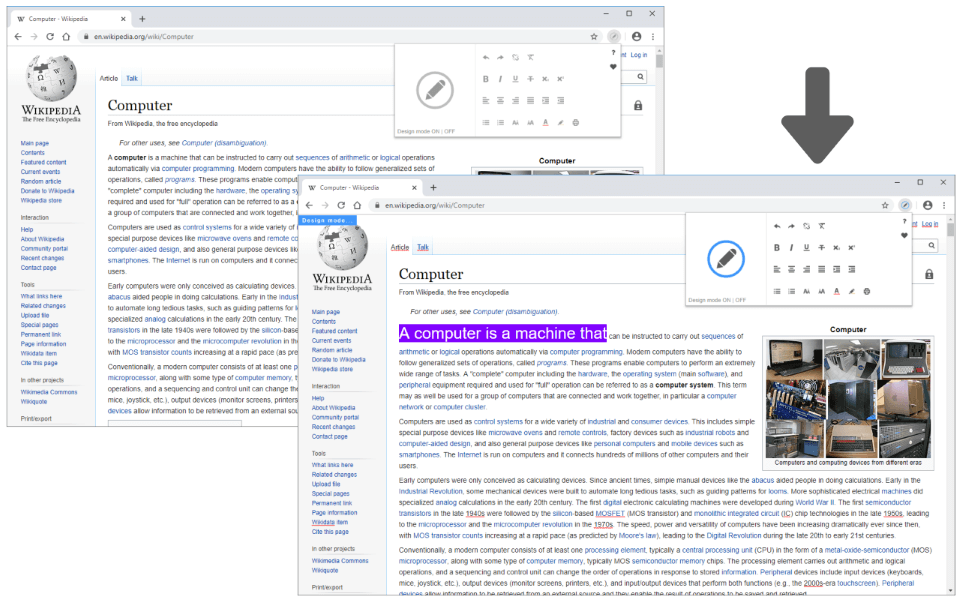Open Main page link in back window sidebar
This screenshot has width=960, height=600.
point(34,143)
